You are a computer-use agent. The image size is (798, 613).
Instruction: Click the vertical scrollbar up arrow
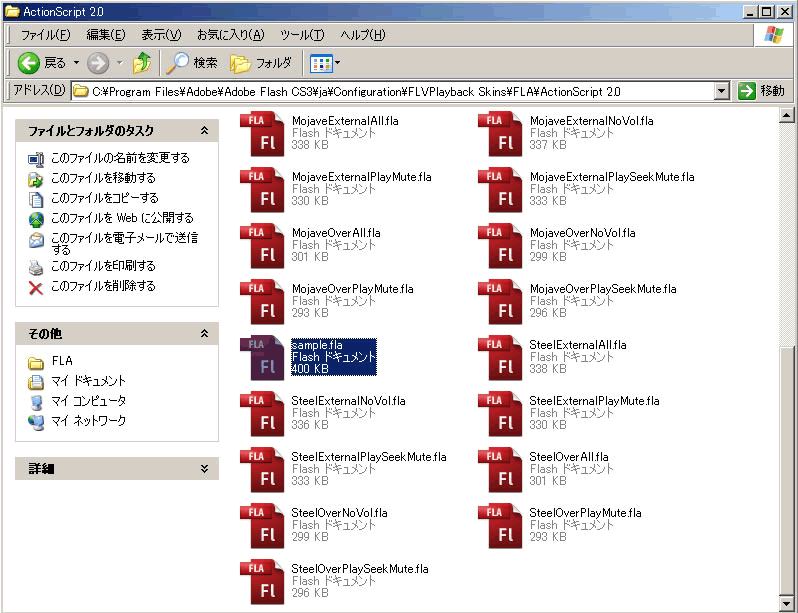pos(786,116)
